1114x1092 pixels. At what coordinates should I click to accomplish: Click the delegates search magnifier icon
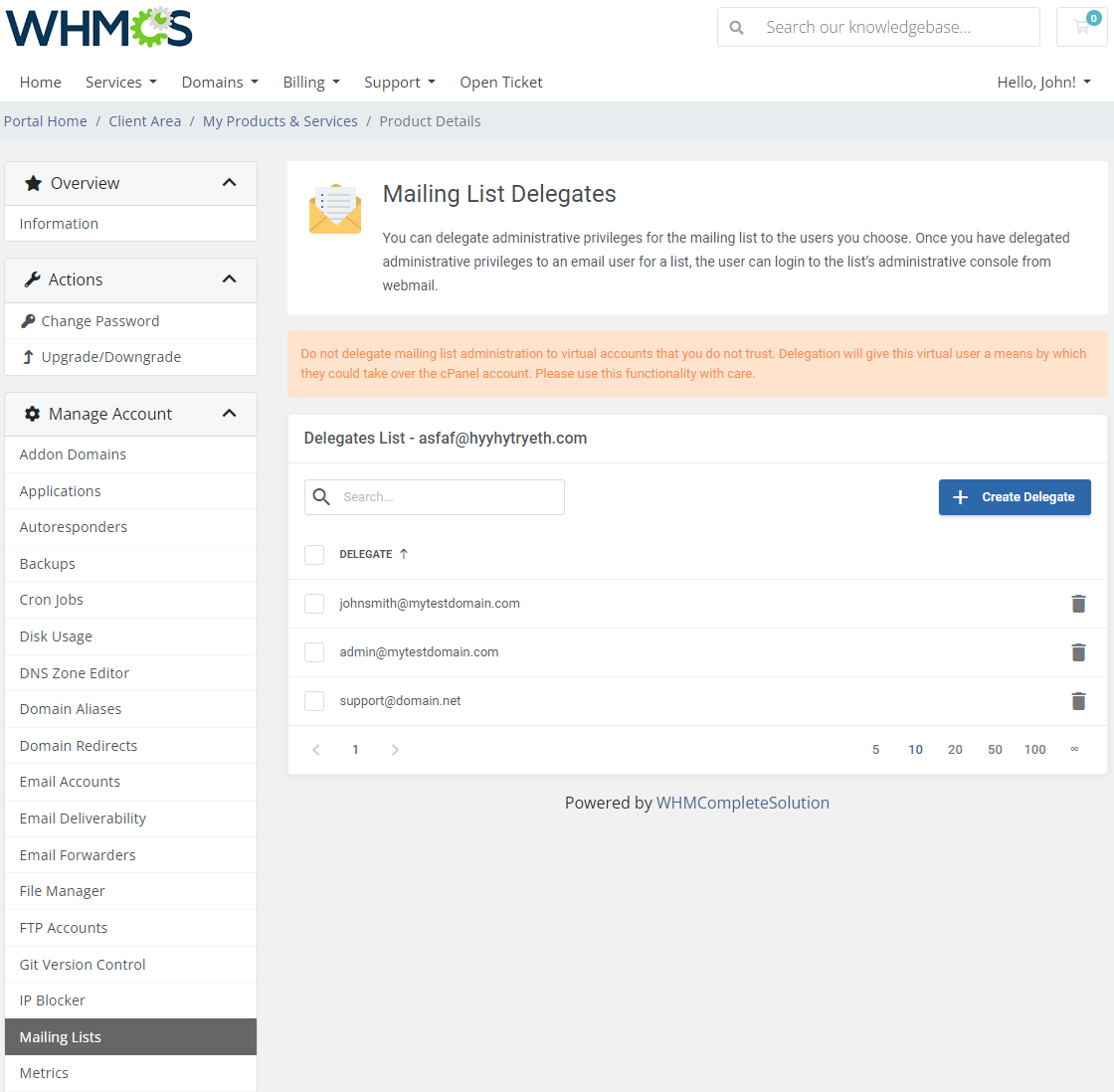click(321, 496)
